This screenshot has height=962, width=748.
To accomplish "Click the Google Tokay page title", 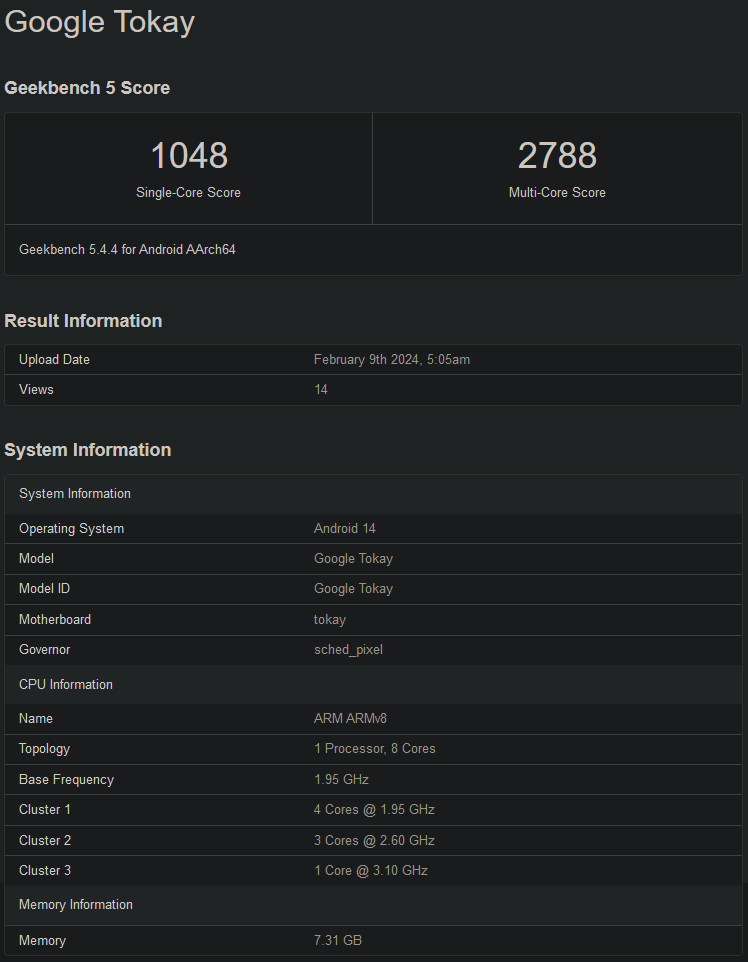I will [x=99, y=22].
